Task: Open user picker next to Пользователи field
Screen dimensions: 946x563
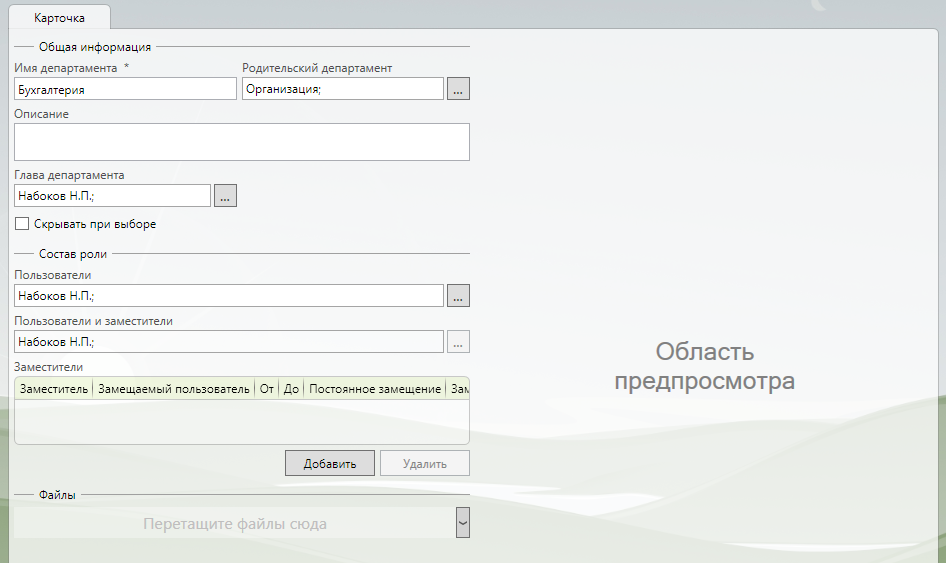Action: pos(458,295)
